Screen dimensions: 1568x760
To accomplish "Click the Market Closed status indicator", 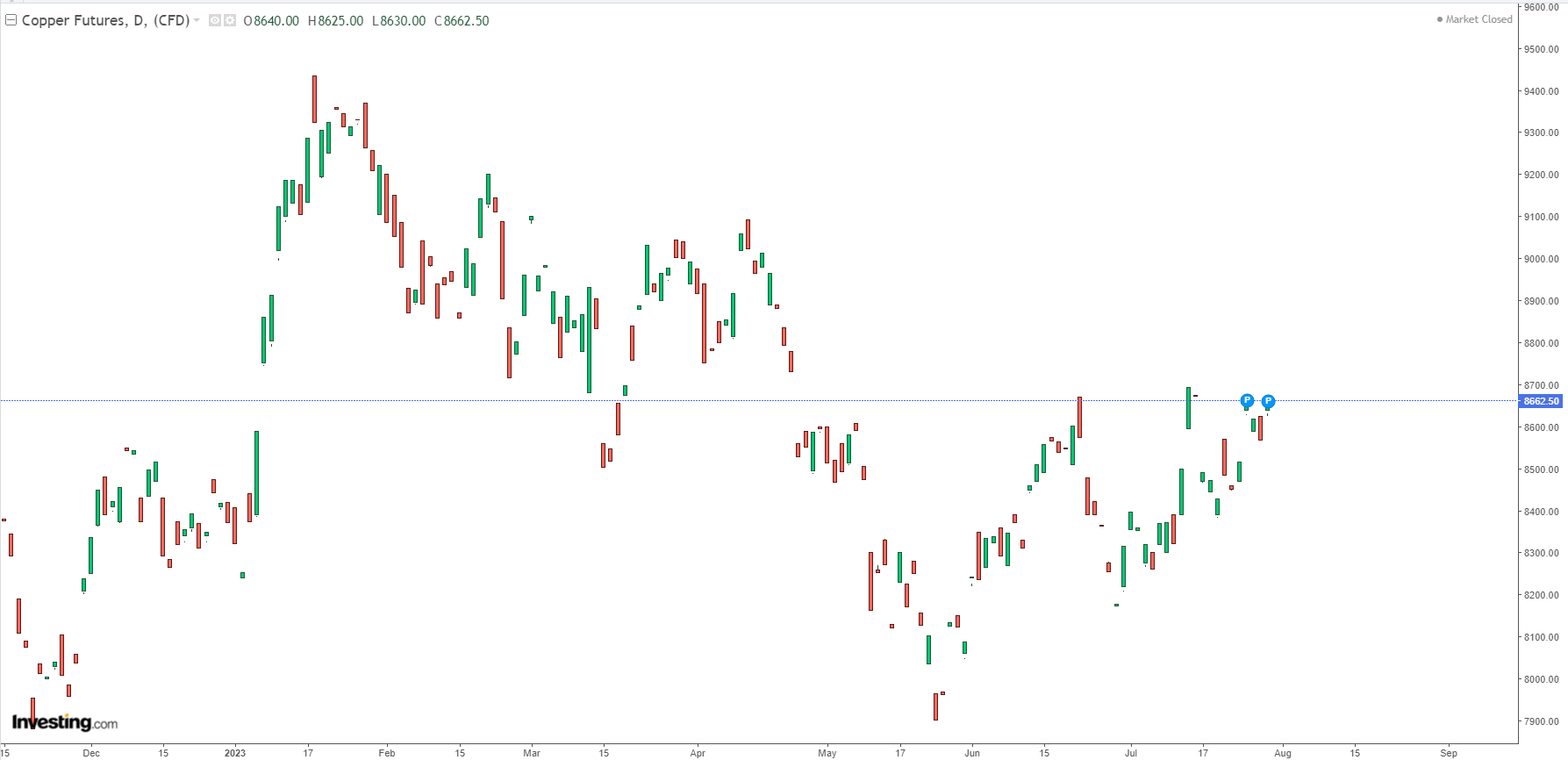I will [1474, 19].
